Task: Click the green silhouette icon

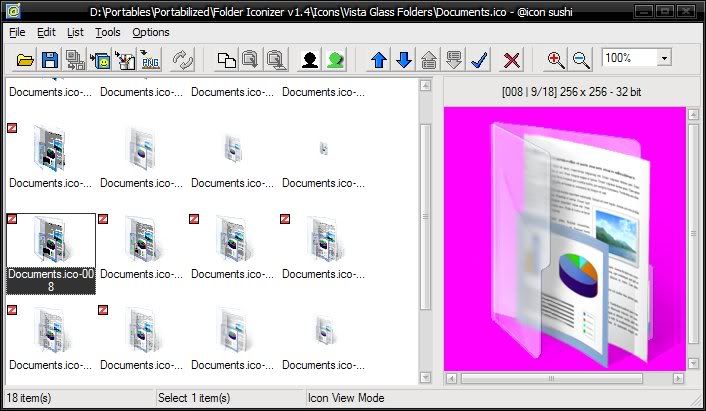Action: 336,60
